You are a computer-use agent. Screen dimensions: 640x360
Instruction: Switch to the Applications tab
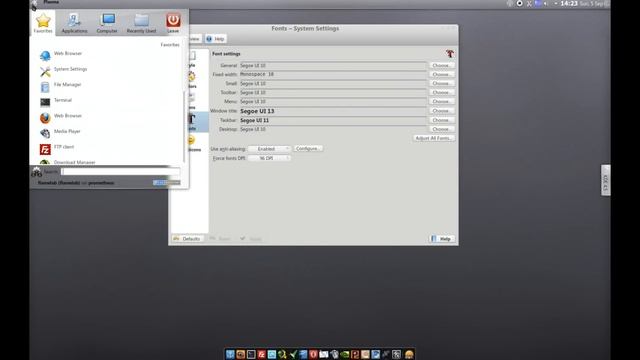coord(74,23)
